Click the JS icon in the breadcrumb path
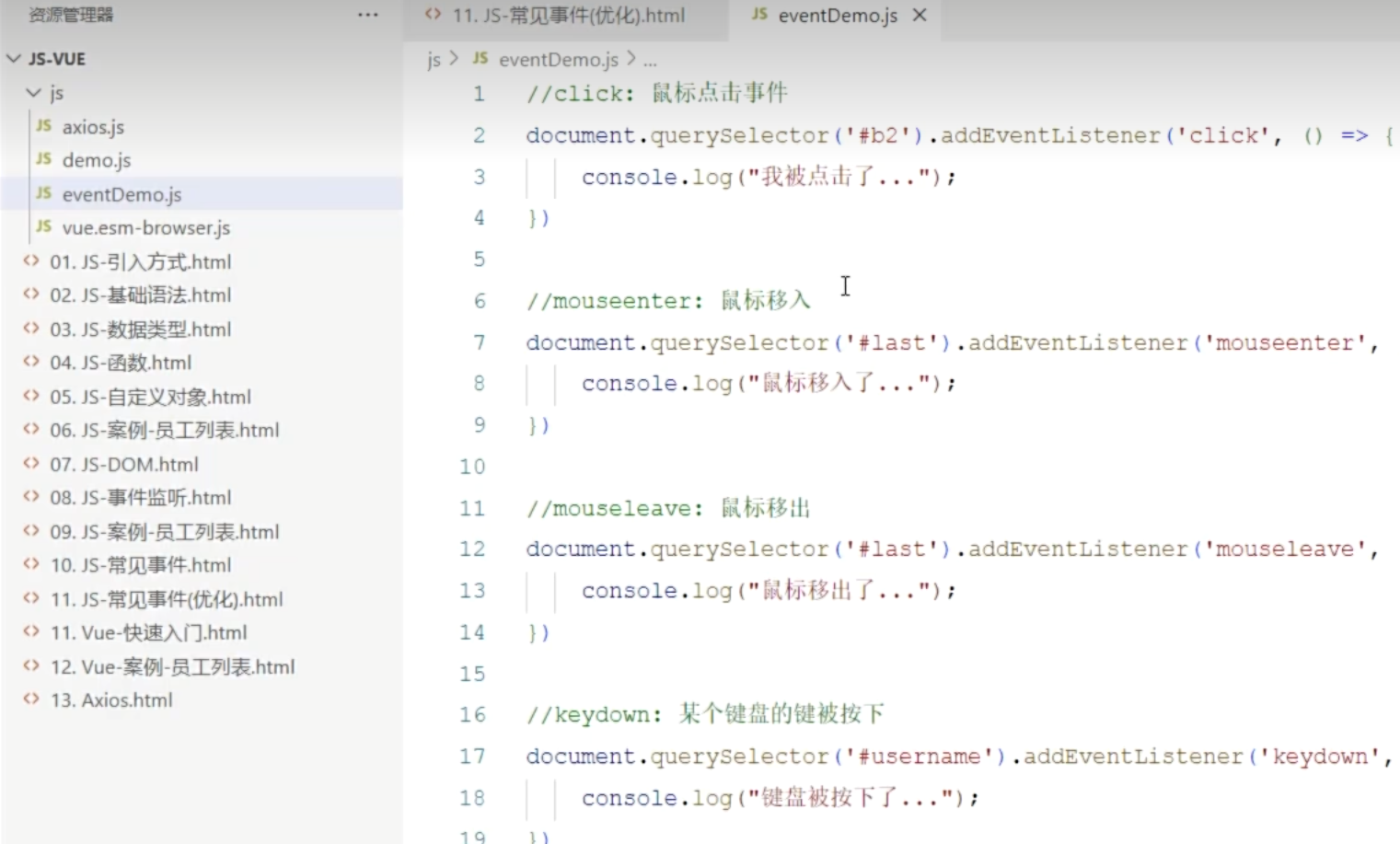 [480, 59]
